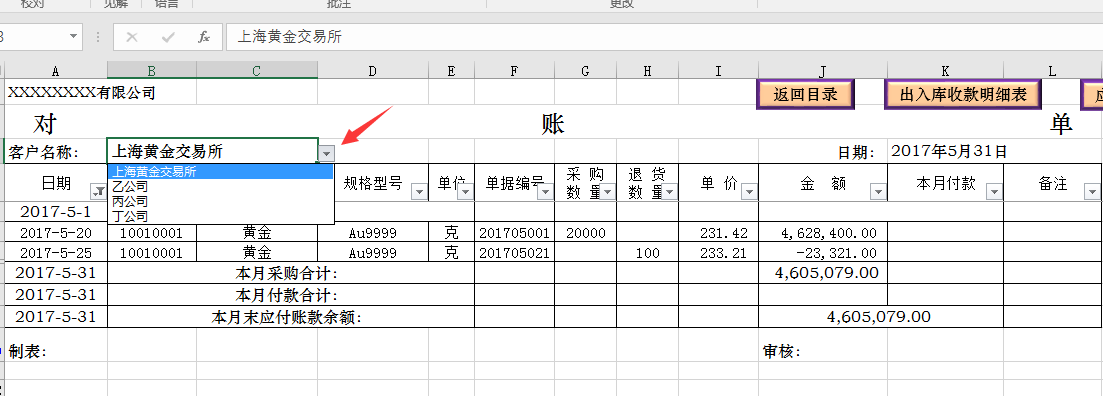The width and height of the screenshot is (1103, 396).
Task: Select column J header
Action: 823,70
